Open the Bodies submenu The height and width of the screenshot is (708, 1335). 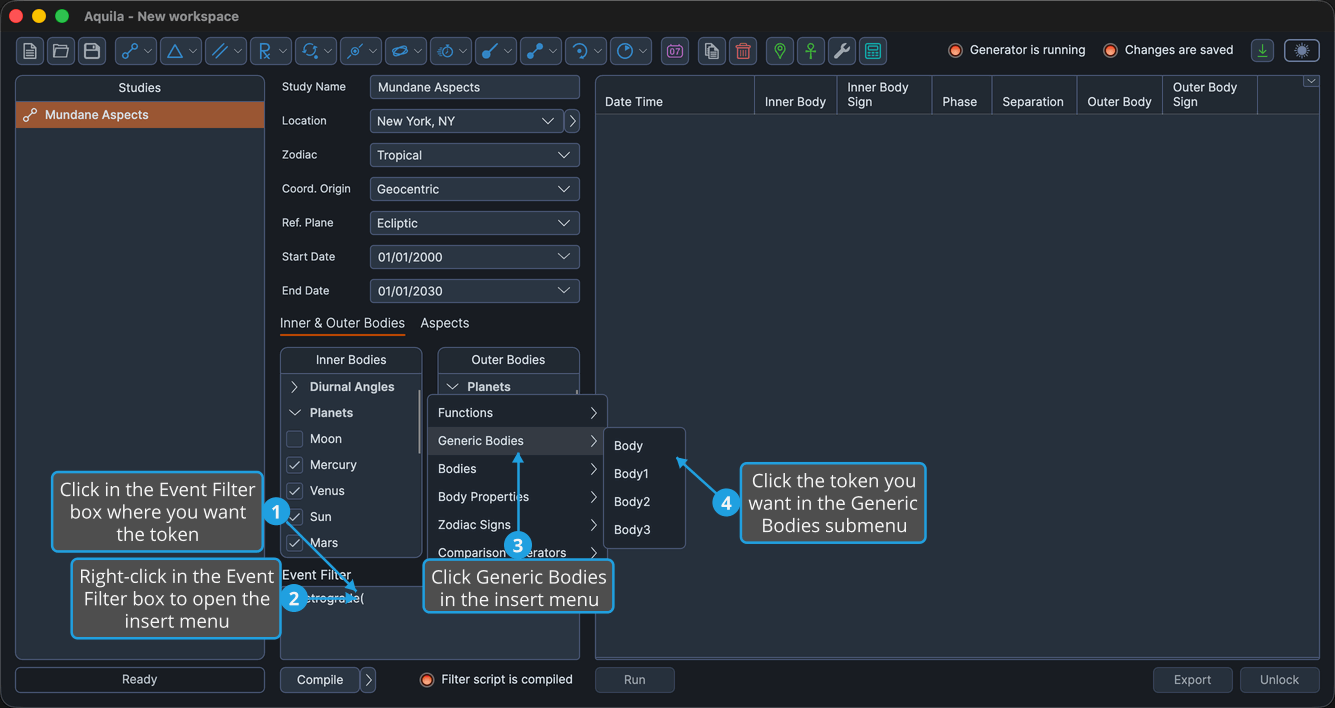tap(517, 469)
